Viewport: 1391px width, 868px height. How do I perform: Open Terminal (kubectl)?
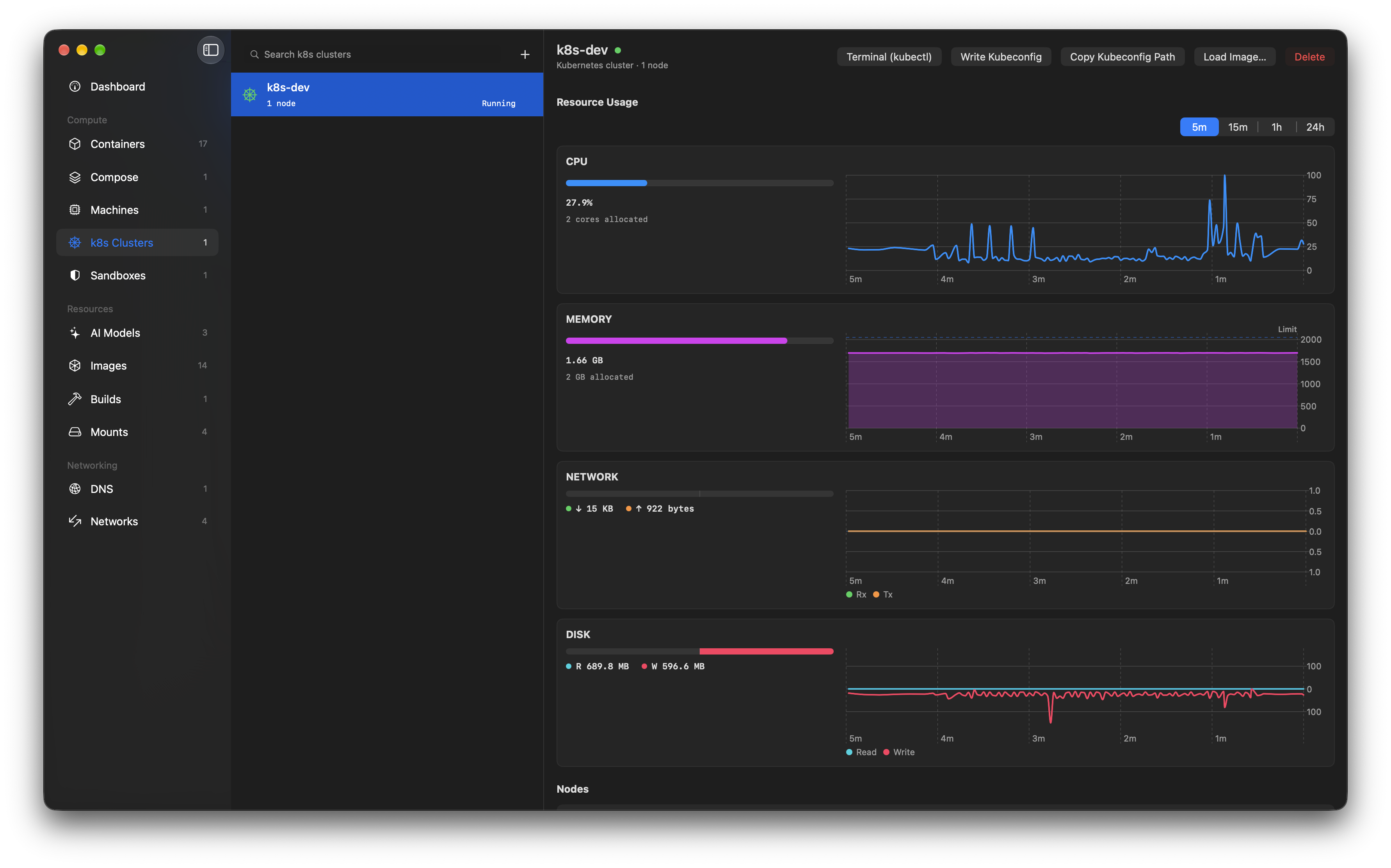[889, 57]
